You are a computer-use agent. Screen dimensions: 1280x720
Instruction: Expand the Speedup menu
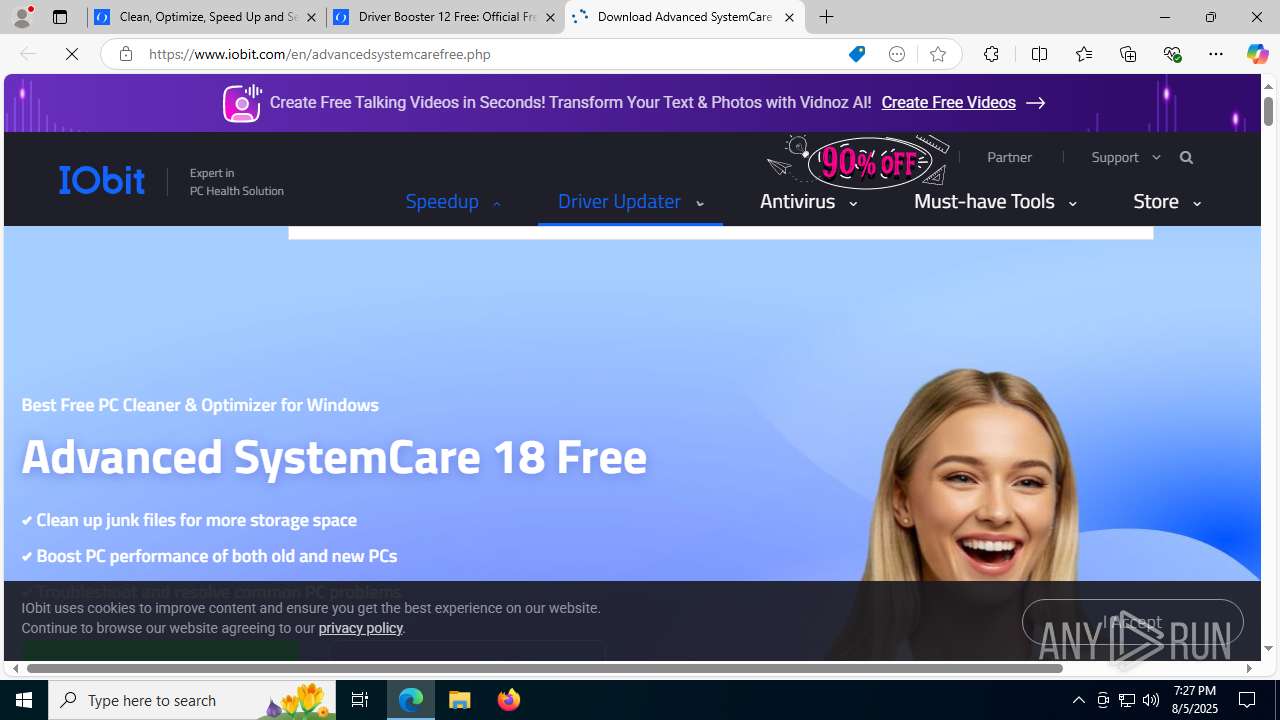[453, 201]
